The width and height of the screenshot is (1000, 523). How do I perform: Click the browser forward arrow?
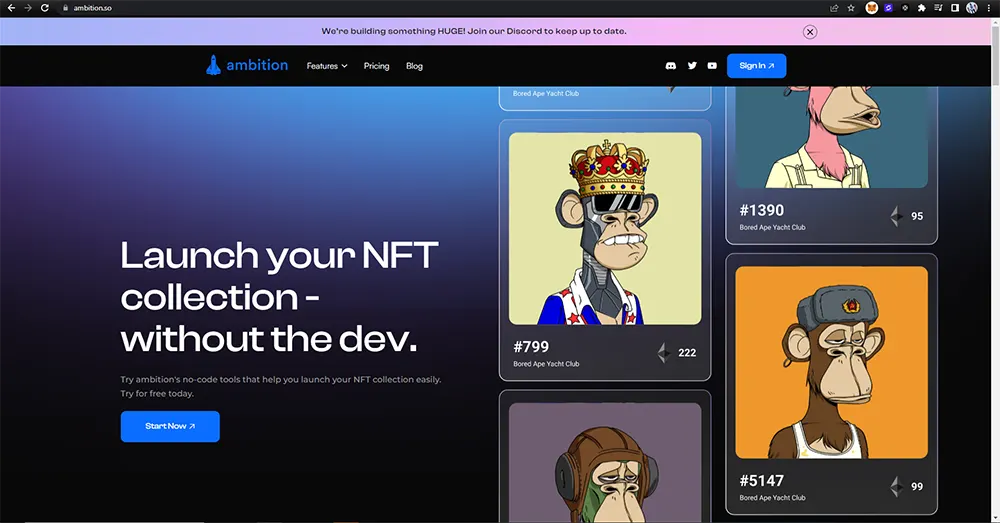(x=27, y=8)
